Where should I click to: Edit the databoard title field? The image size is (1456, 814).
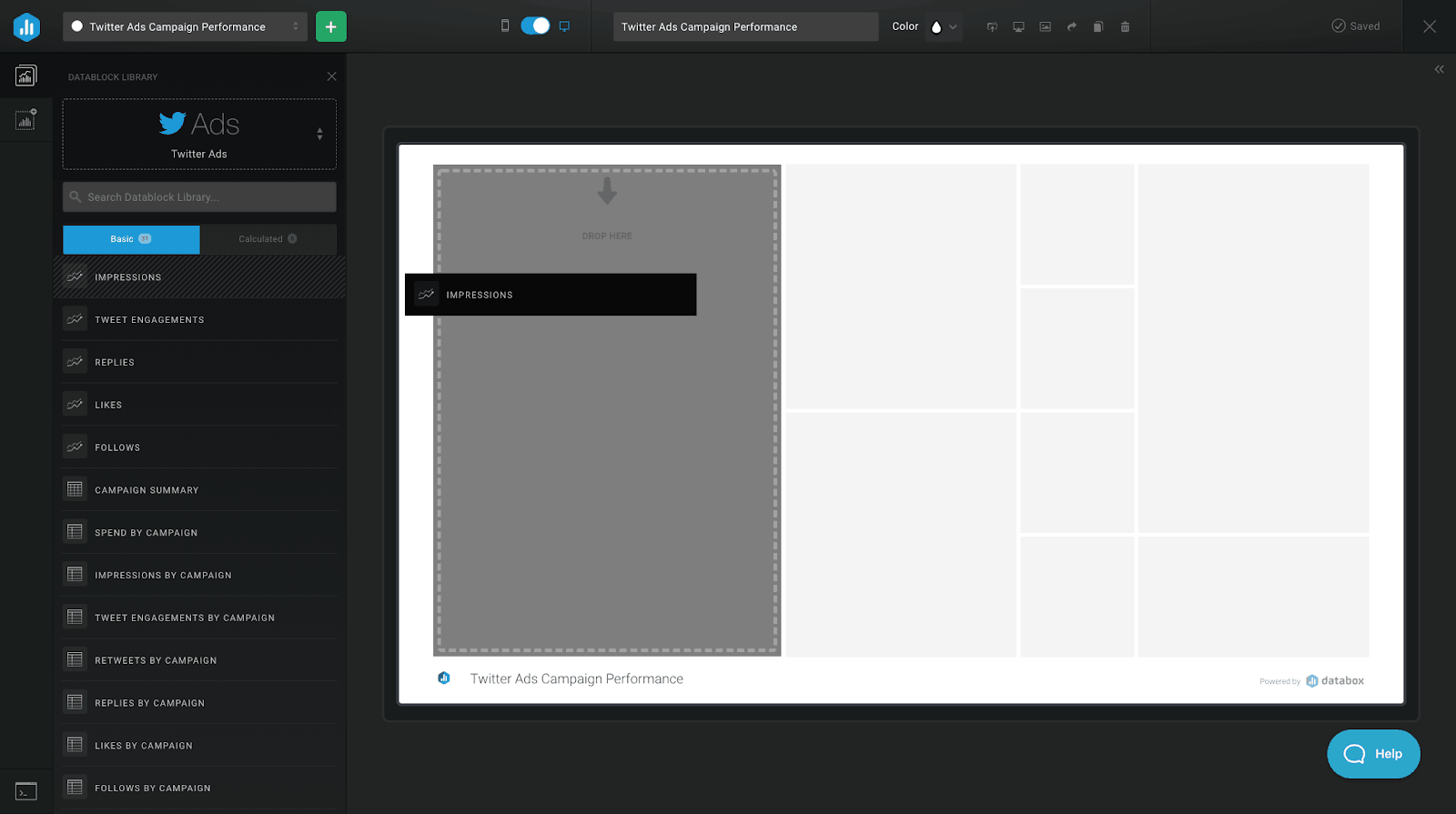[x=745, y=26]
